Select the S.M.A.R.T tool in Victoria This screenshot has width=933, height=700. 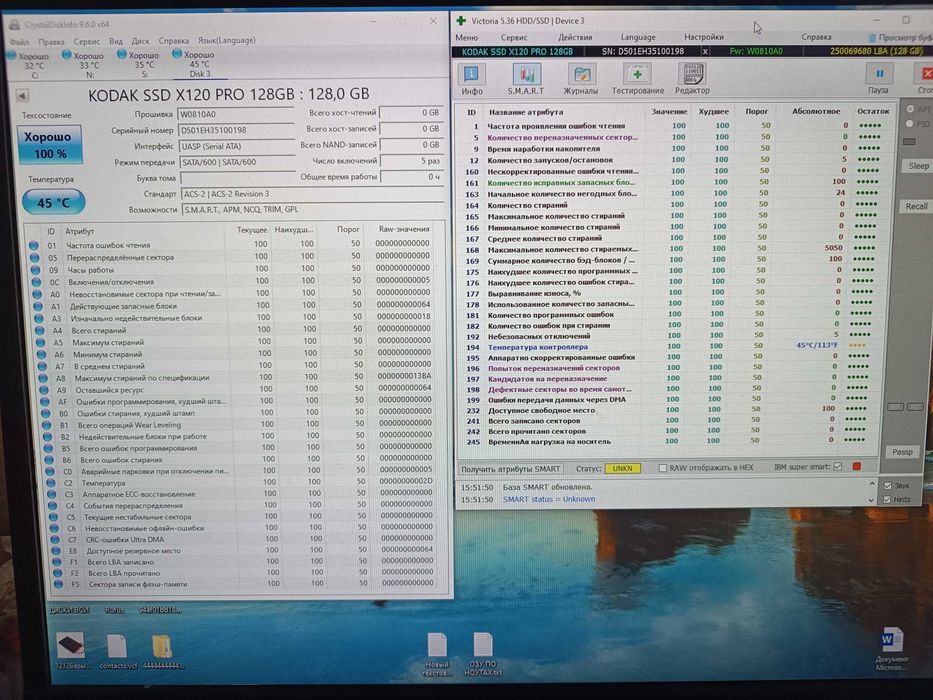tap(526, 80)
